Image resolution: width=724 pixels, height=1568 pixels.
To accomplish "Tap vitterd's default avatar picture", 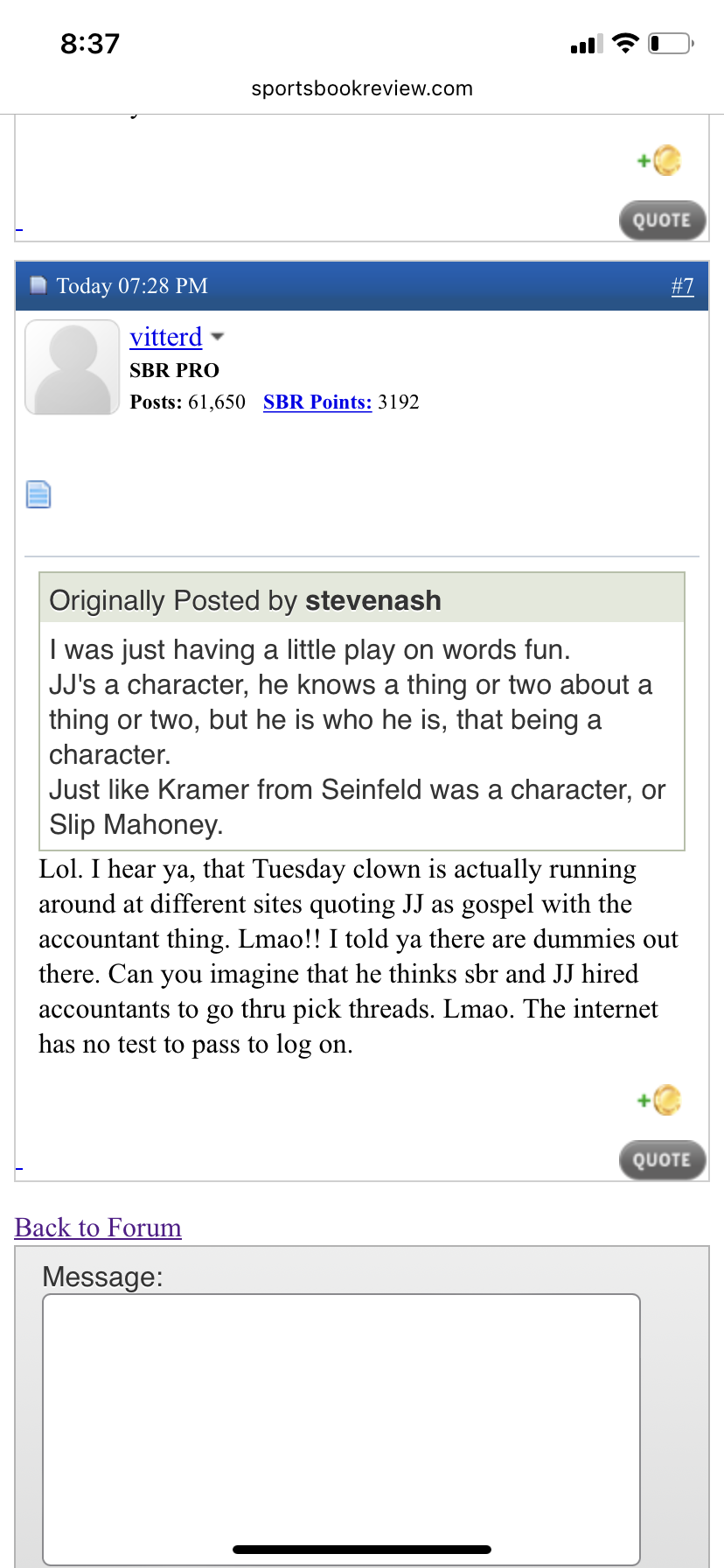I will pos(72,367).
